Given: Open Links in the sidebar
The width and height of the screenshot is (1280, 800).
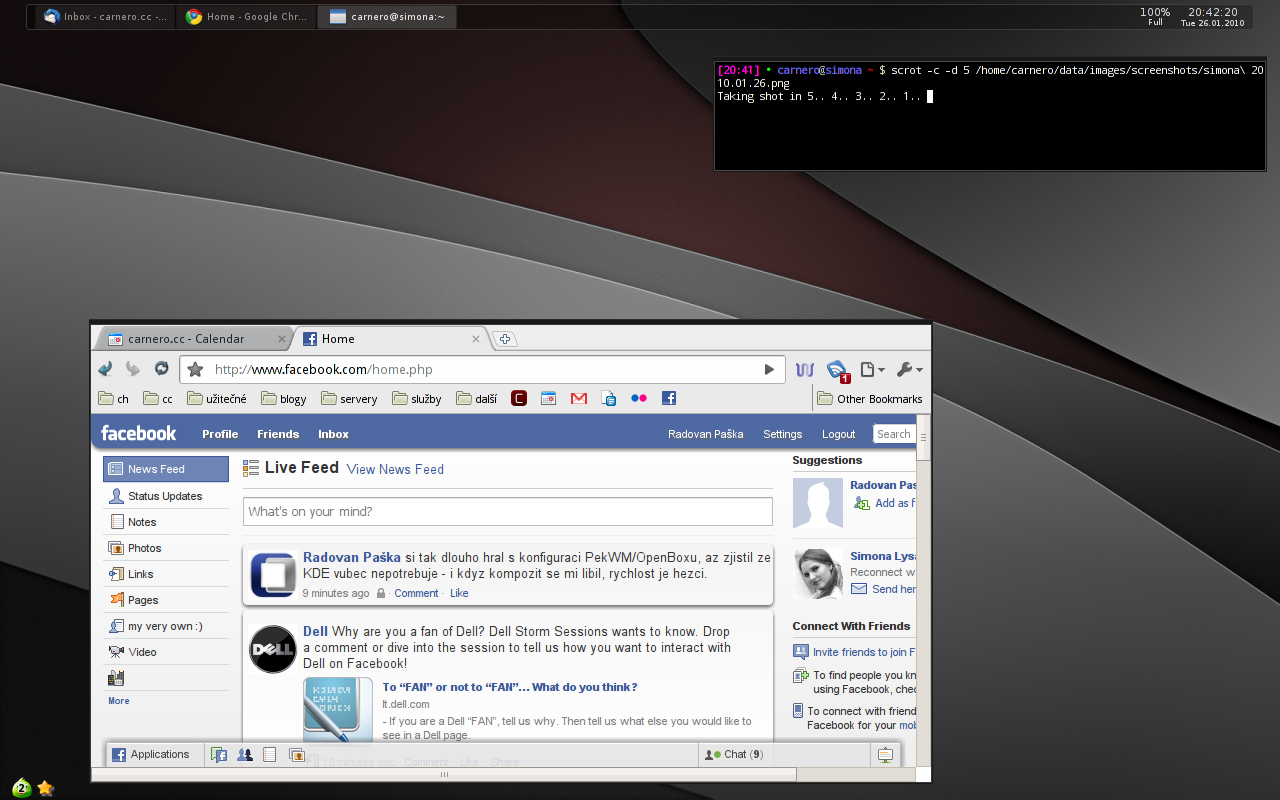Looking at the screenshot, I should pos(166,574).
